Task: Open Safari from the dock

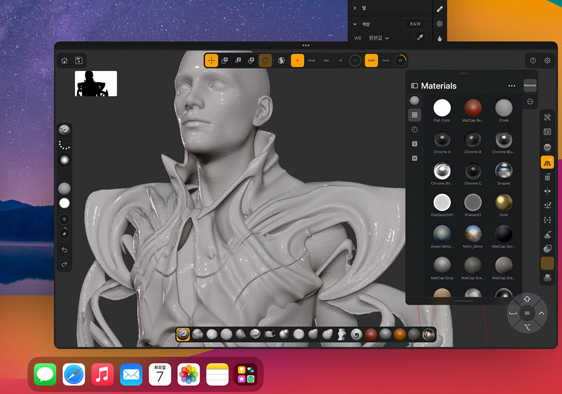Action: tap(74, 374)
